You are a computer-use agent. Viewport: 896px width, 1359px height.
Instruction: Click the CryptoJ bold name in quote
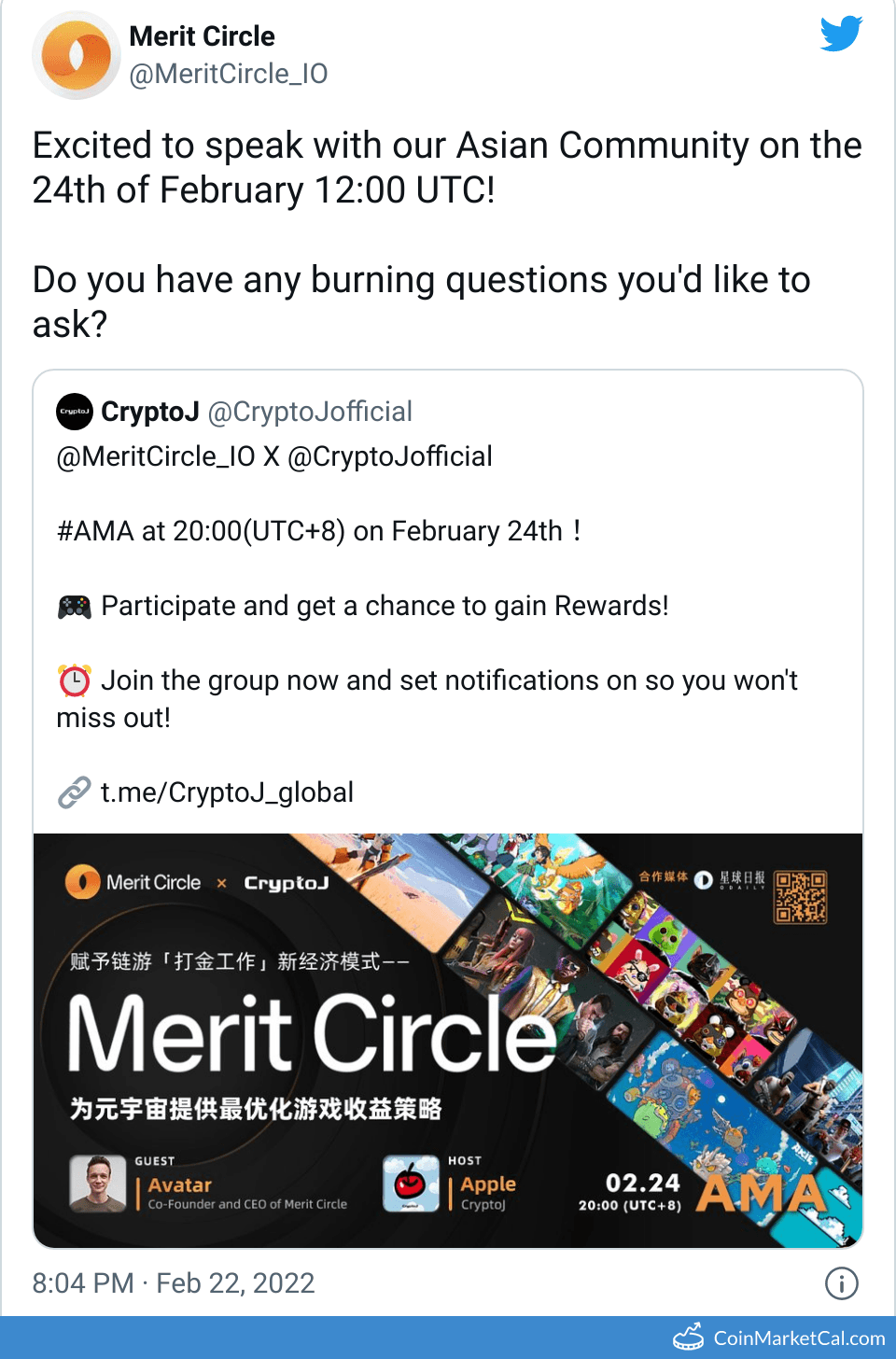(x=149, y=412)
